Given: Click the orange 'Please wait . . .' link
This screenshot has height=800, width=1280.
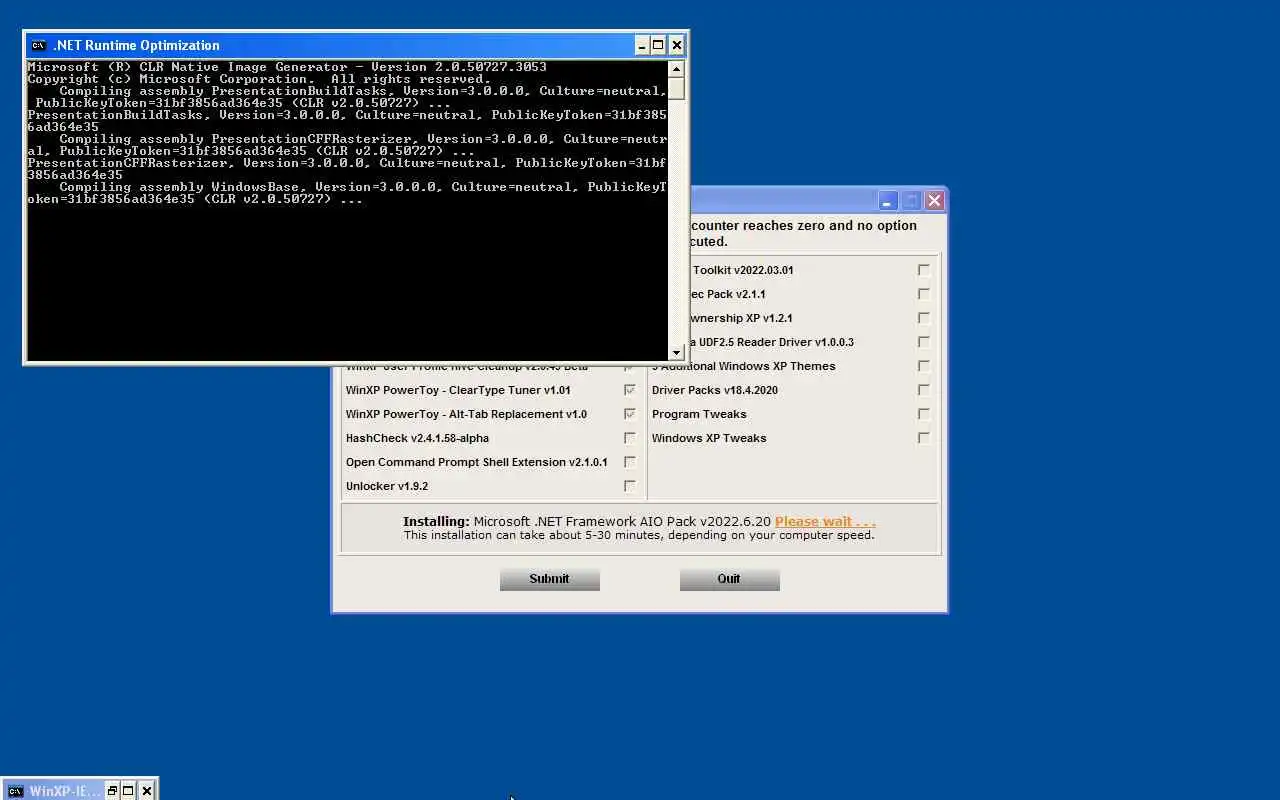Looking at the screenshot, I should (x=825, y=521).
